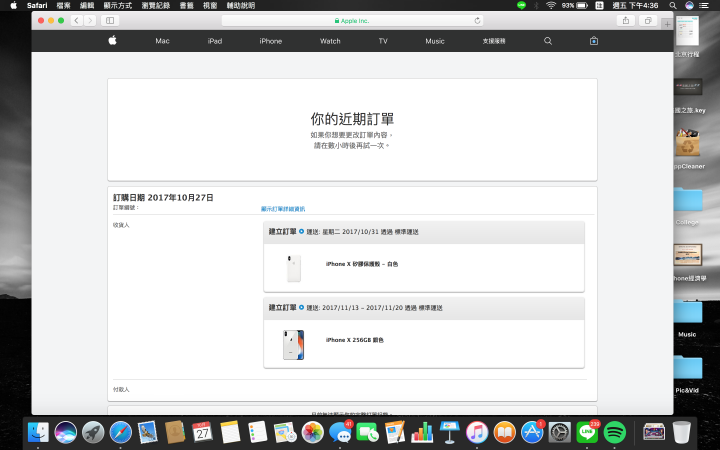Select the College folder on desktop
This screenshot has width=720, height=450.
tap(687, 200)
